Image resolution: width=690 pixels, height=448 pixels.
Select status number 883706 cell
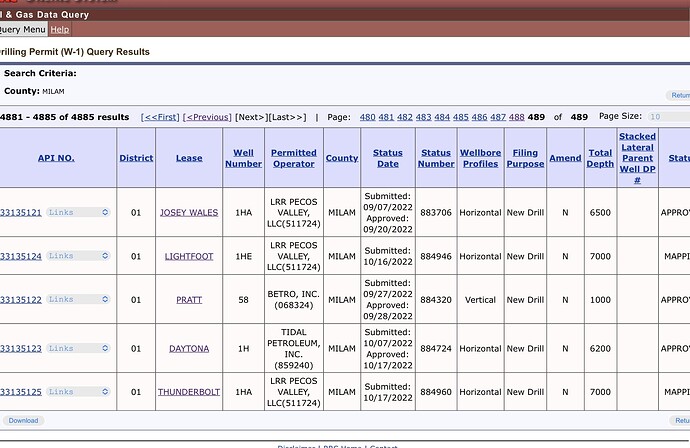tap(436, 213)
